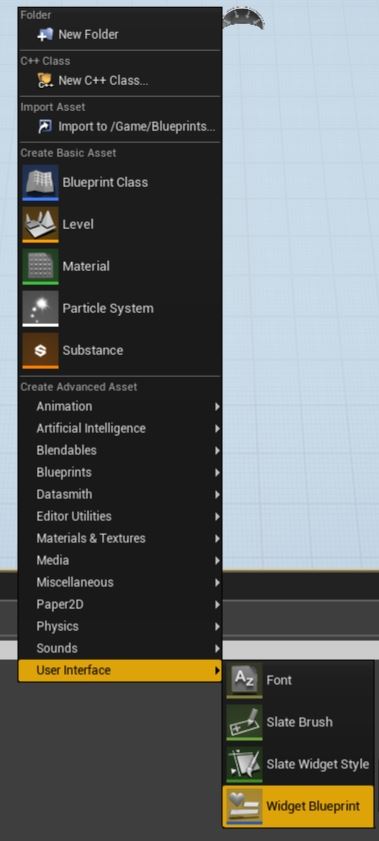Expand the Datasmith submenu arrow

(217, 495)
